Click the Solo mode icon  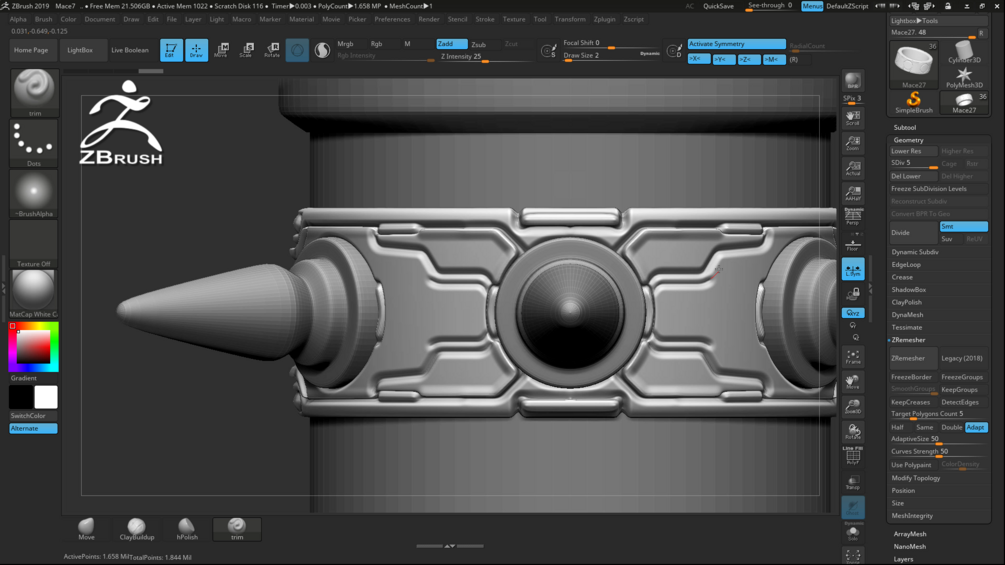click(x=852, y=533)
